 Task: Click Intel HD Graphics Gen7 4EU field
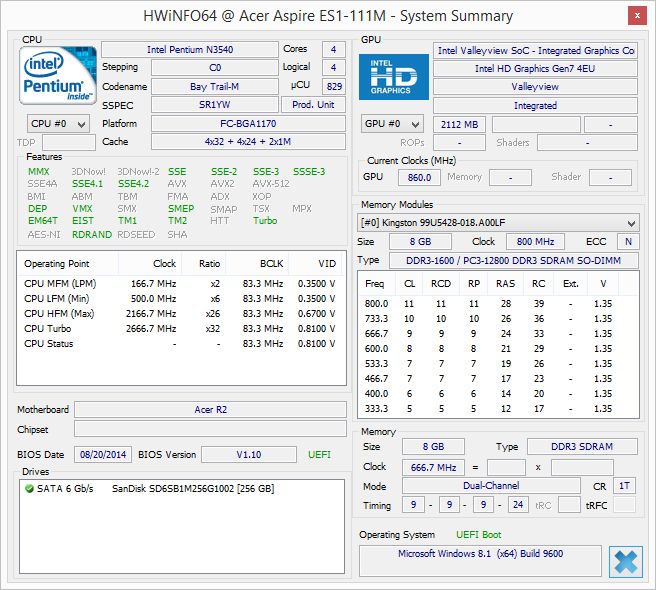(535, 69)
